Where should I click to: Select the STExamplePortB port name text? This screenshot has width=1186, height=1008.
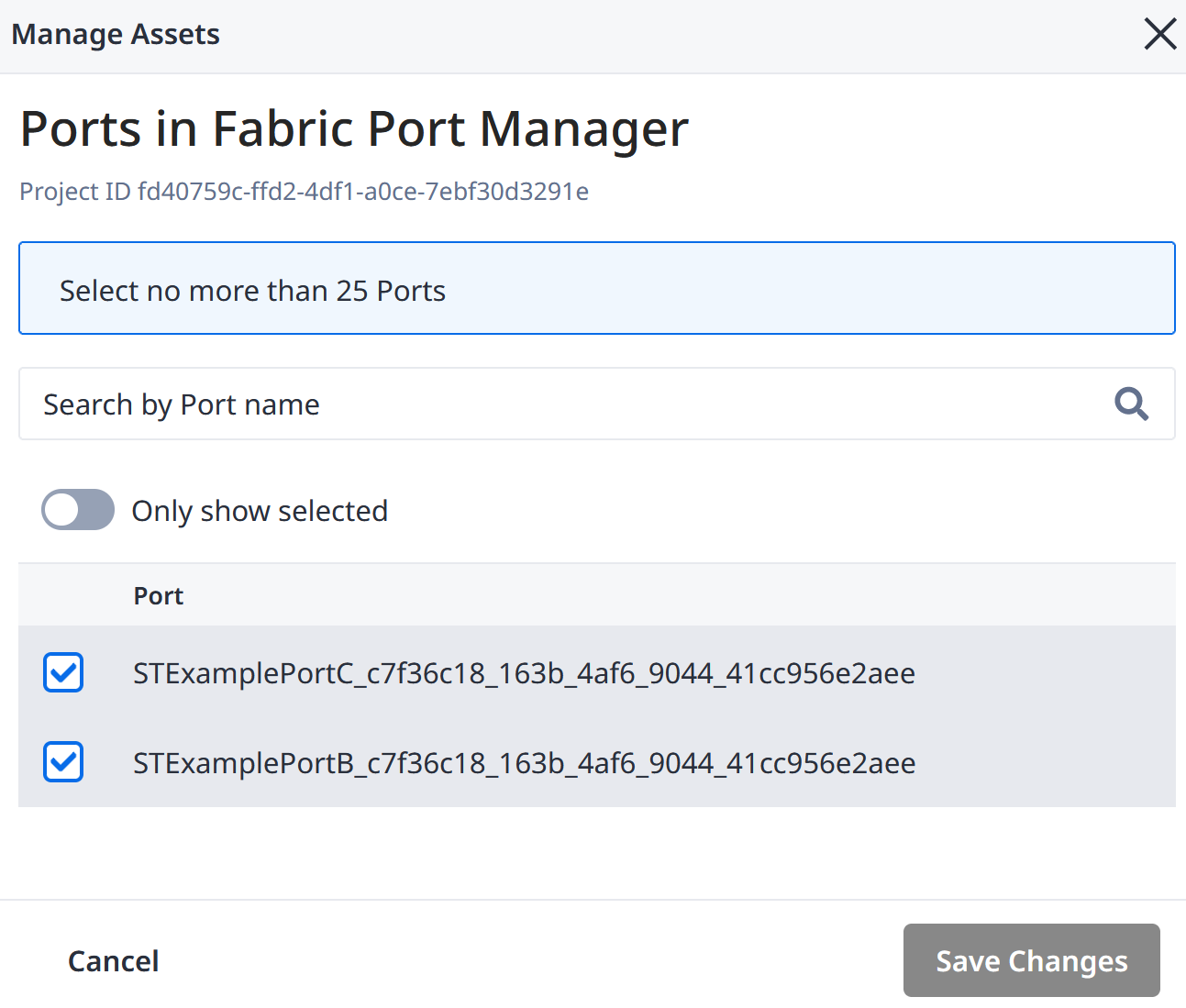[524, 763]
